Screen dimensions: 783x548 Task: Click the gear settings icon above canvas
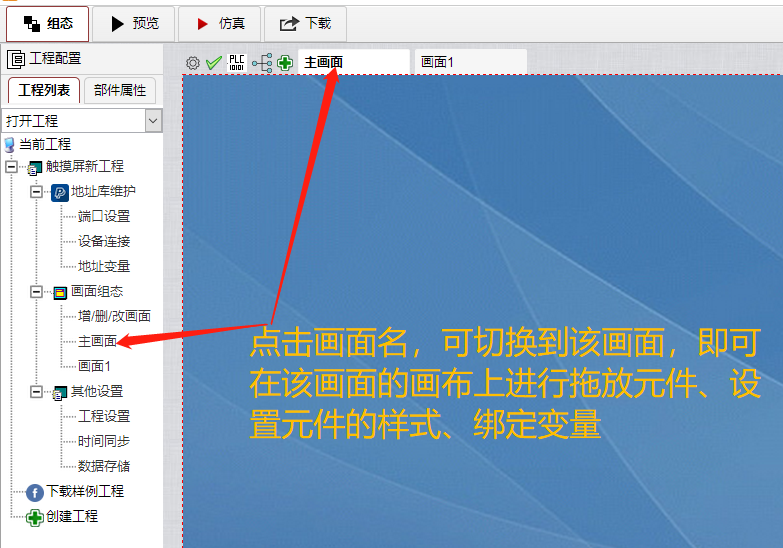pyautogui.click(x=193, y=63)
